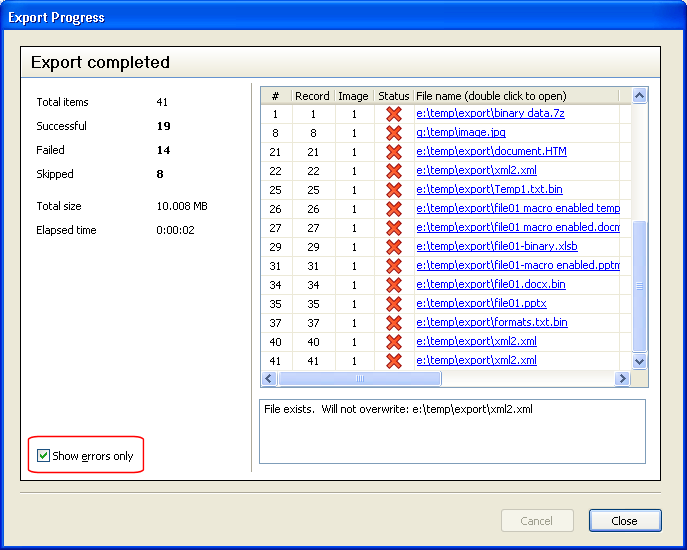Uncheck the Show errors only checkbox
687x550 pixels.
[43, 455]
